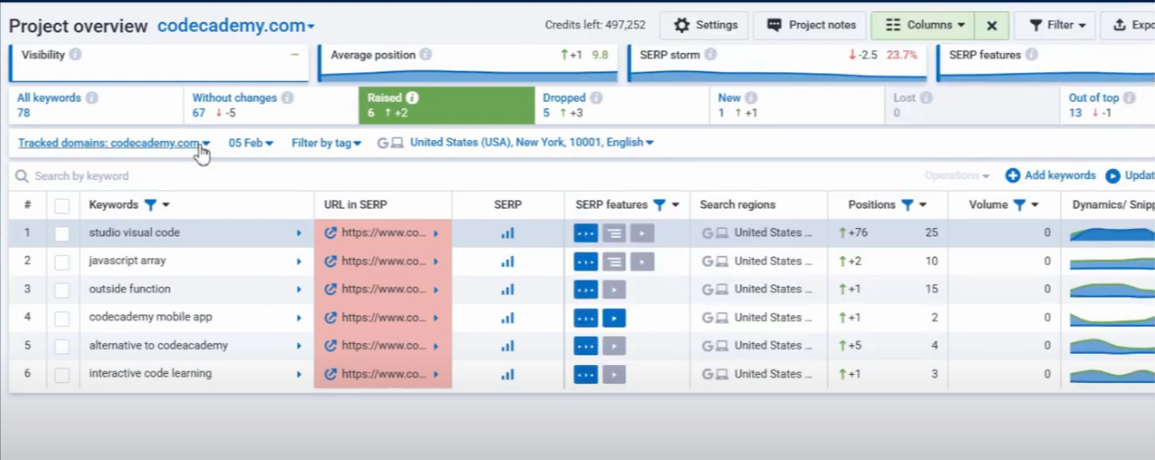Open SERP chart for codecademy mobile app
Screen dimensions: 1155x460
tap(508, 318)
